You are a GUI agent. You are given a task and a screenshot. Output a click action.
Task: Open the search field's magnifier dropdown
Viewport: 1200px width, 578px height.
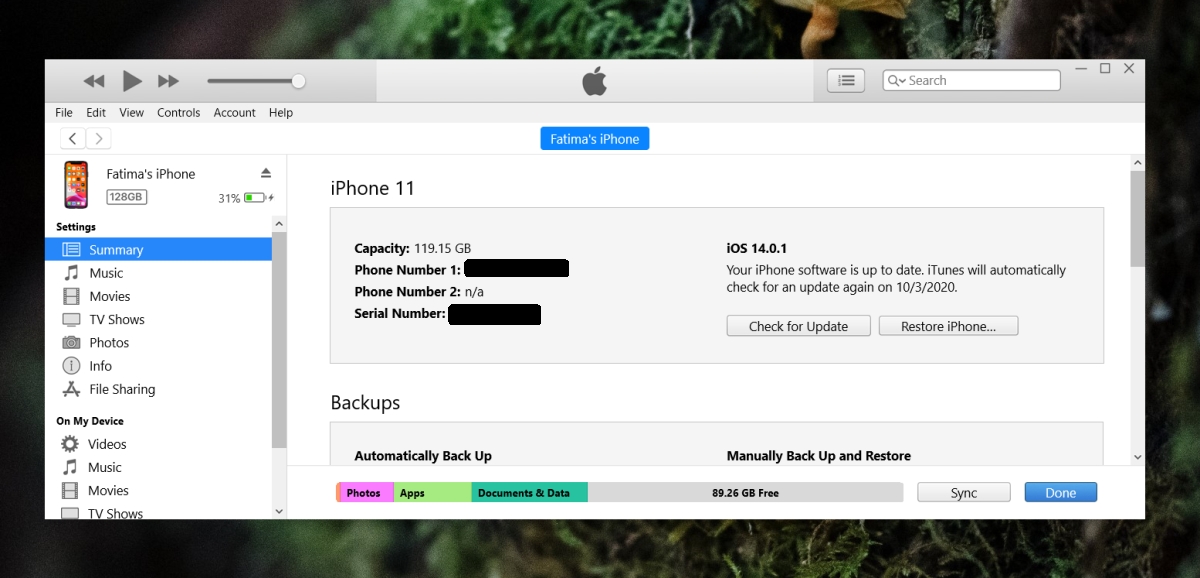tap(896, 81)
